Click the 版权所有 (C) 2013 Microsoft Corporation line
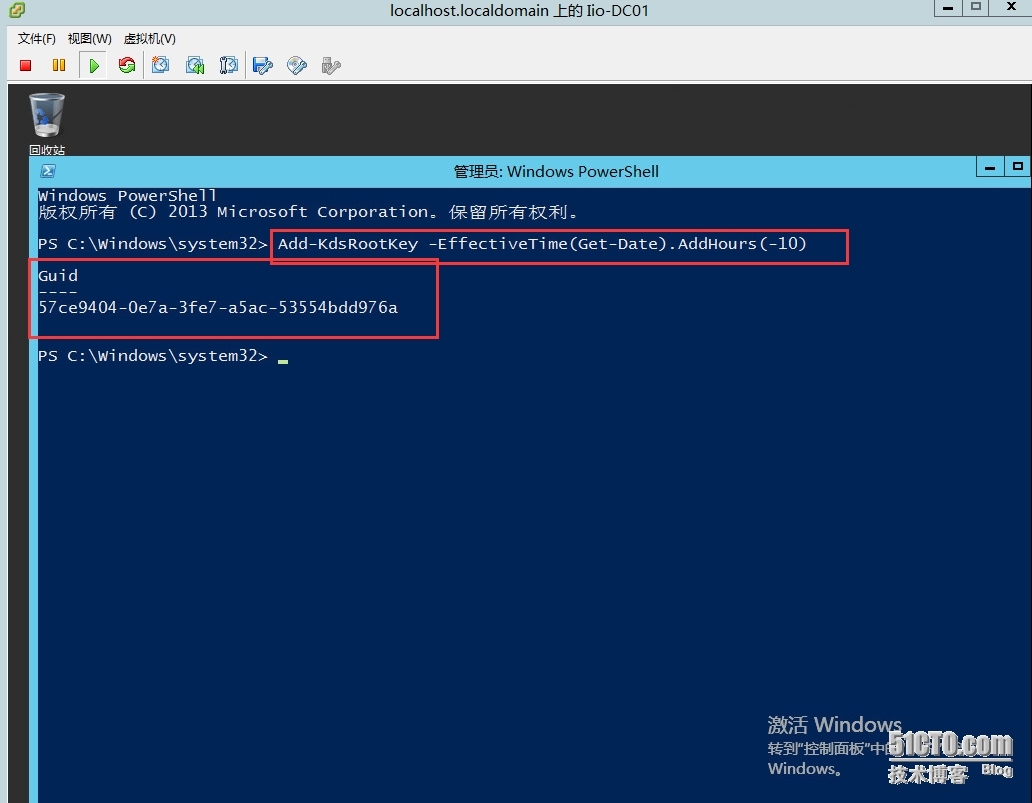The image size is (1032, 803). click(308, 212)
